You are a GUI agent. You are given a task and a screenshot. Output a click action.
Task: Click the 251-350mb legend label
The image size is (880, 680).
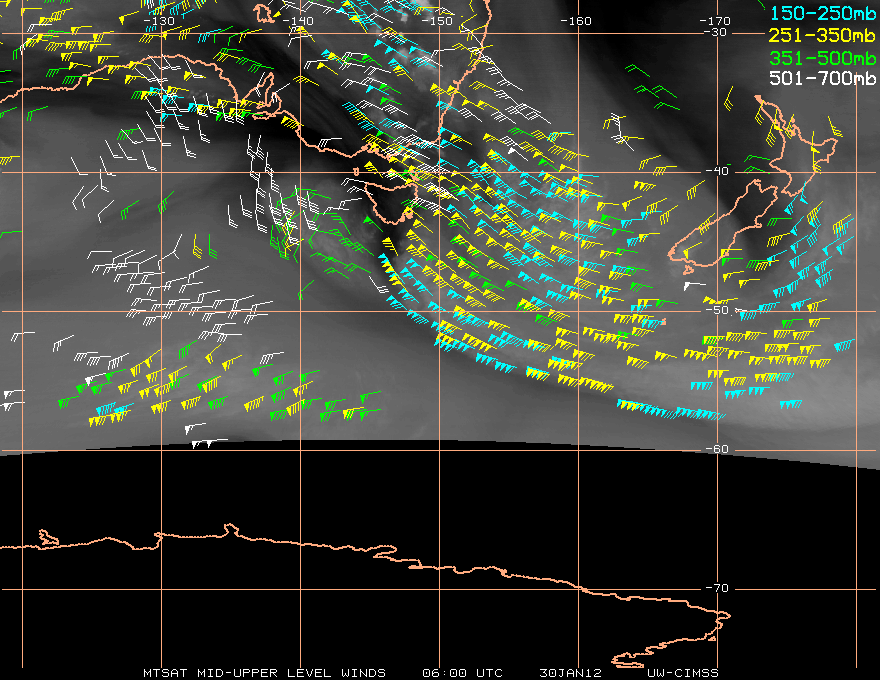coord(822,35)
